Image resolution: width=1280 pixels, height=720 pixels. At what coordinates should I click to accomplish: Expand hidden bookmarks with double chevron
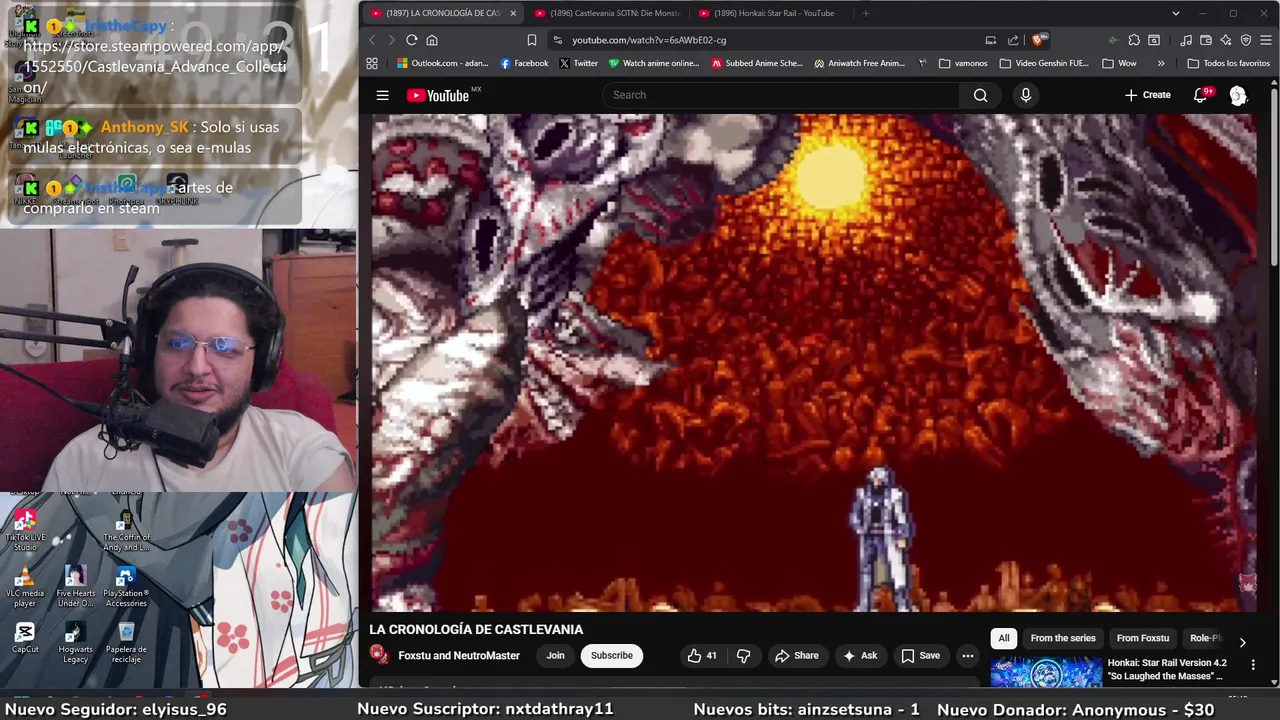(x=1161, y=63)
